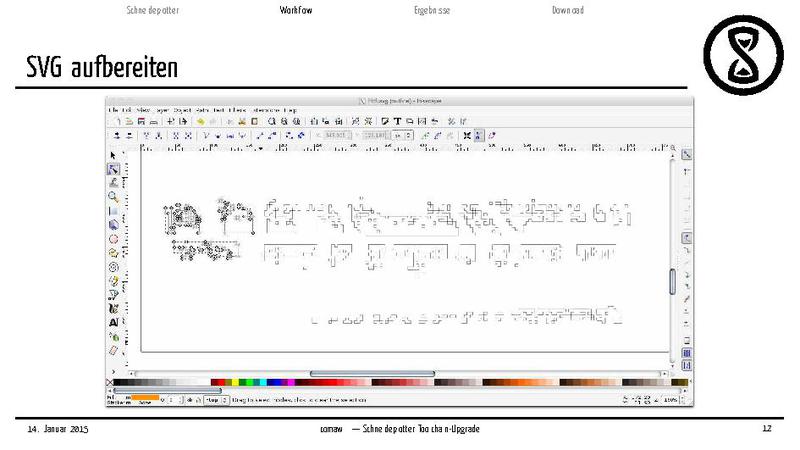Screen dimensions: 800x450
Task: Select the Zoom magnifier tool
Action: click(113, 196)
